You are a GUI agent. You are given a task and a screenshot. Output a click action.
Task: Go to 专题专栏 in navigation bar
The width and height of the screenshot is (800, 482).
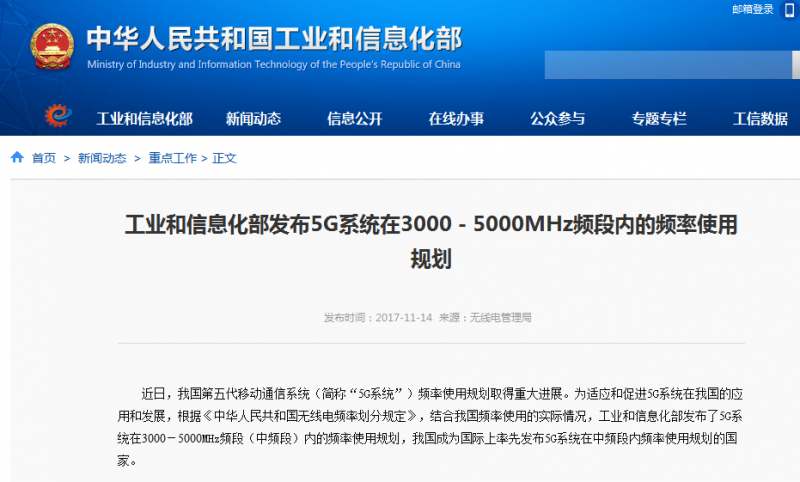pyautogui.click(x=659, y=119)
